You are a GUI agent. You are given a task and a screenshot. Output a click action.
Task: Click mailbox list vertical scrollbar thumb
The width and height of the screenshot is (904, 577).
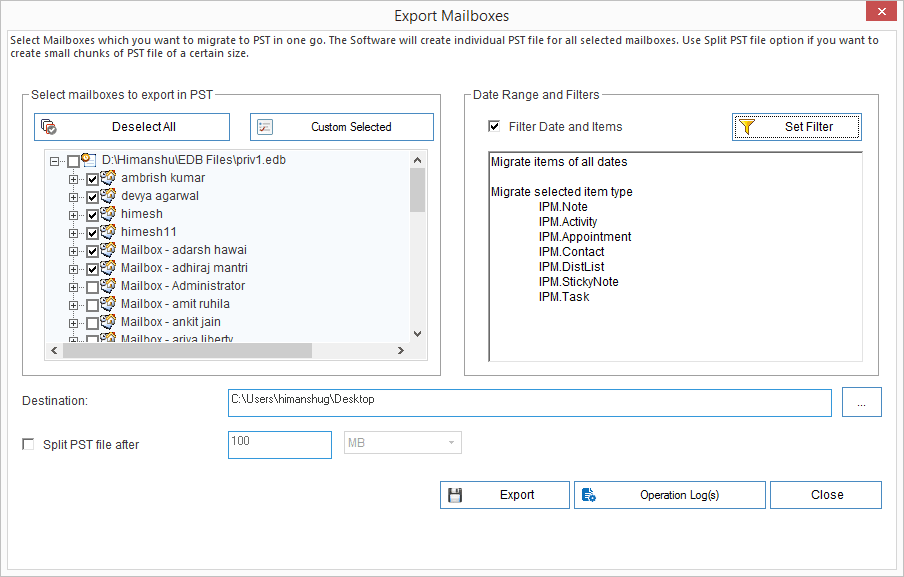tap(417, 190)
